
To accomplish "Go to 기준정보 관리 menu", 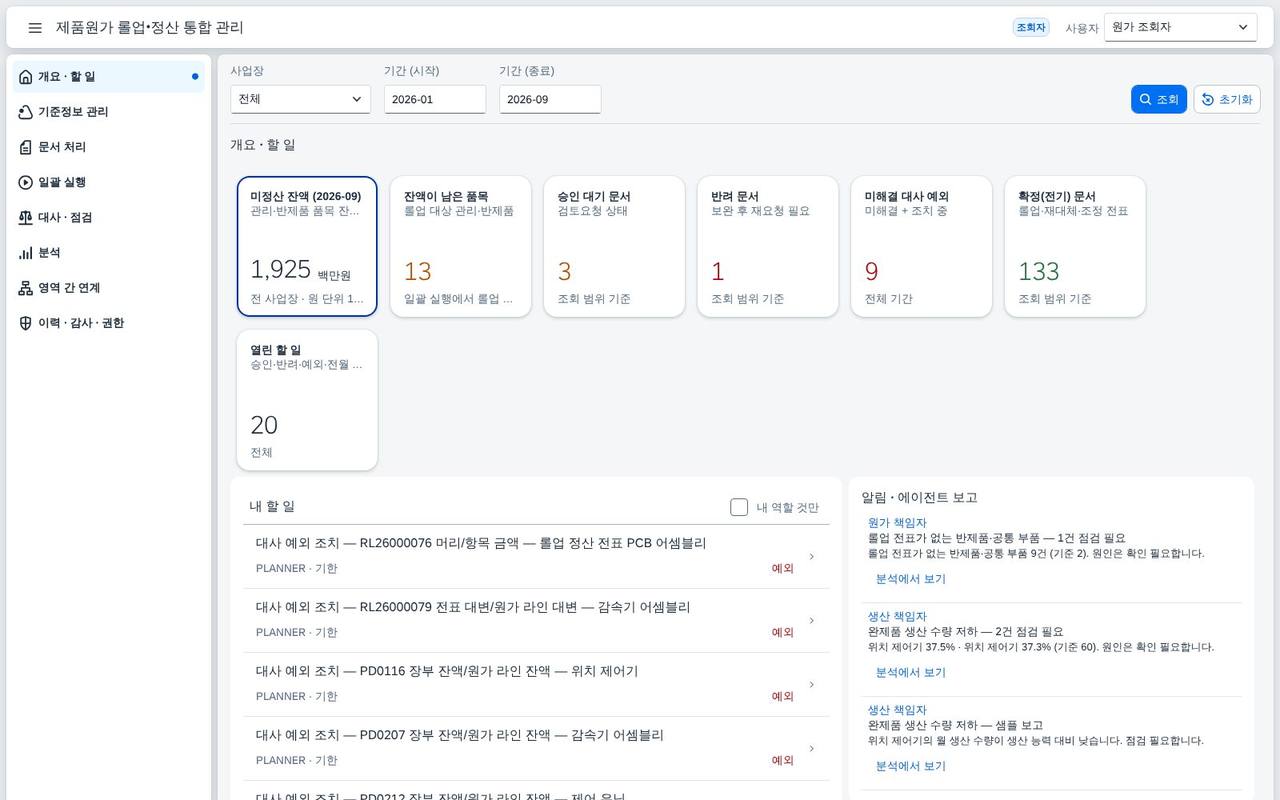I will 108,112.
